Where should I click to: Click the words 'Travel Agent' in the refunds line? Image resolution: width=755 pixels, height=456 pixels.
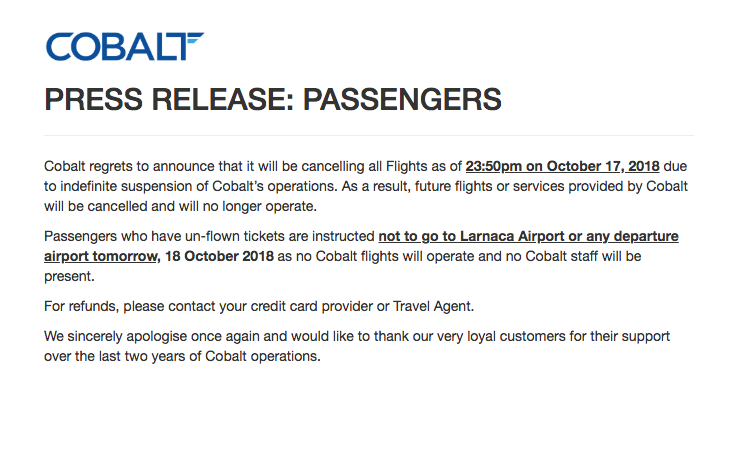click(x=433, y=307)
